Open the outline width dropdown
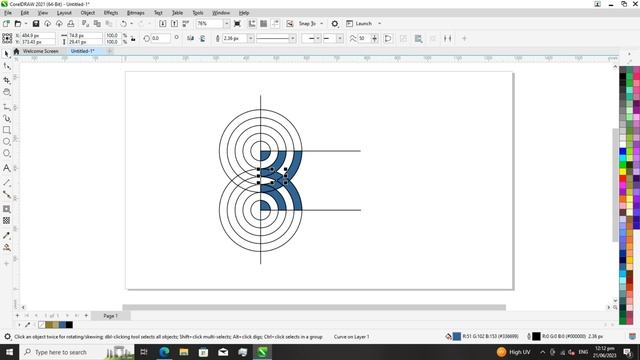 click(251, 38)
